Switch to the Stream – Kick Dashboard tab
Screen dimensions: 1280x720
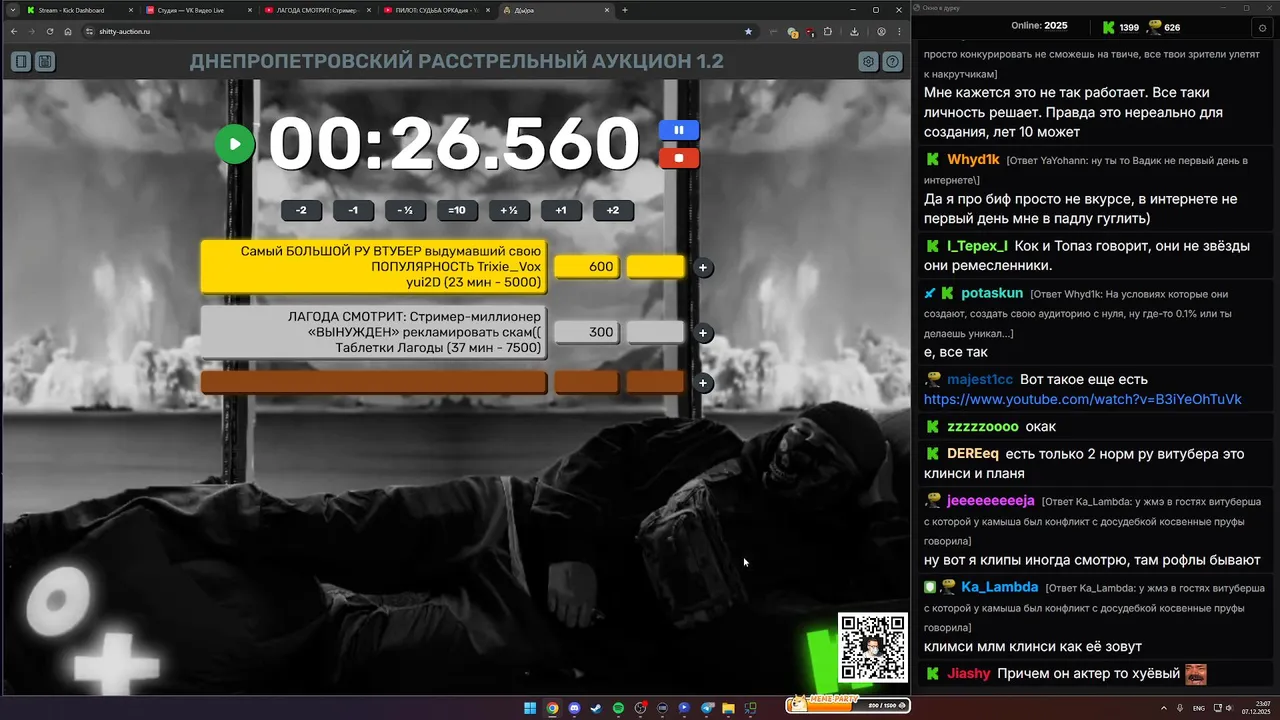click(79, 10)
